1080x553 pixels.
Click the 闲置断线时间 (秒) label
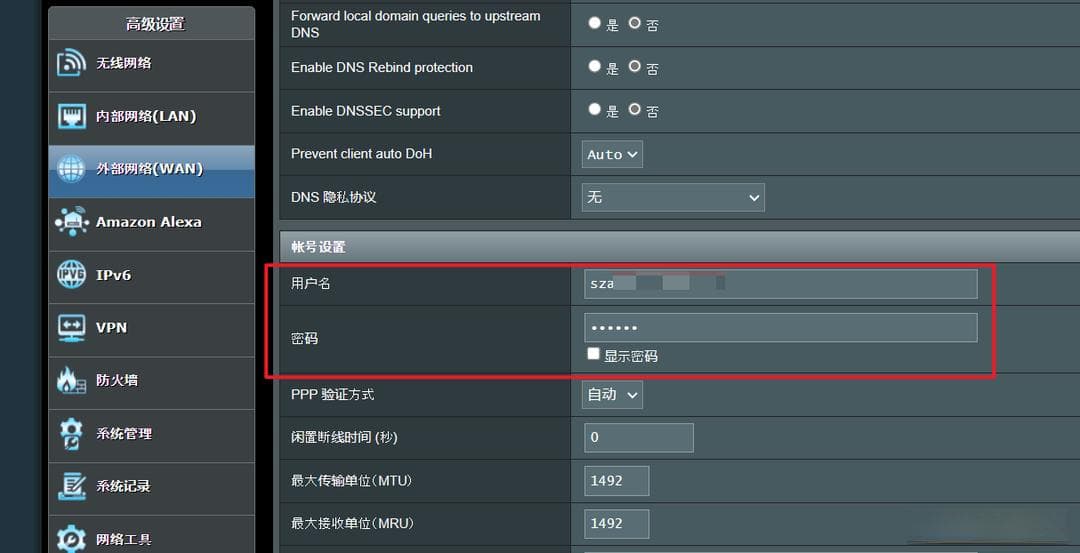[344, 437]
